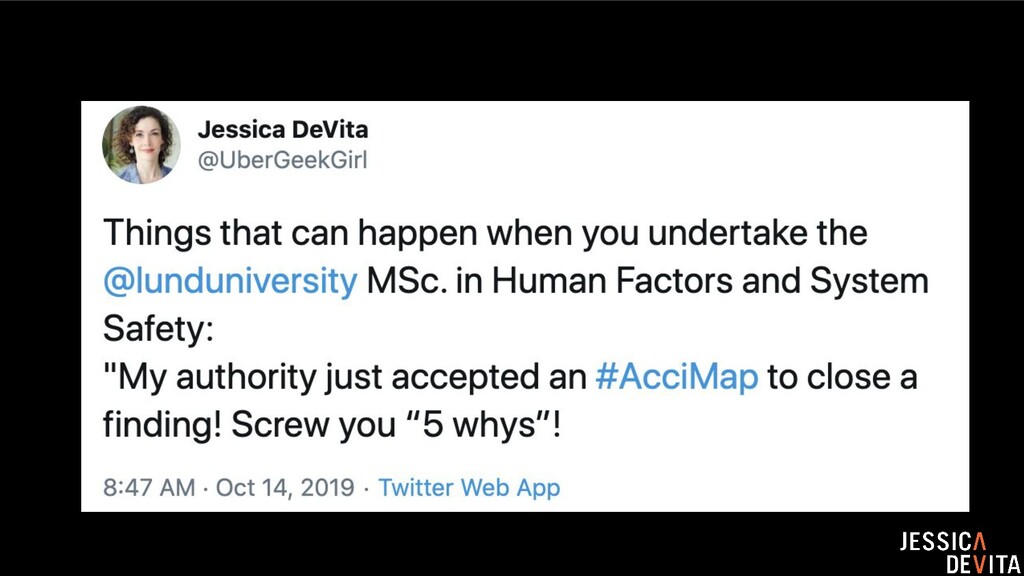Click the word JESSICA in the corner logo

point(942,542)
